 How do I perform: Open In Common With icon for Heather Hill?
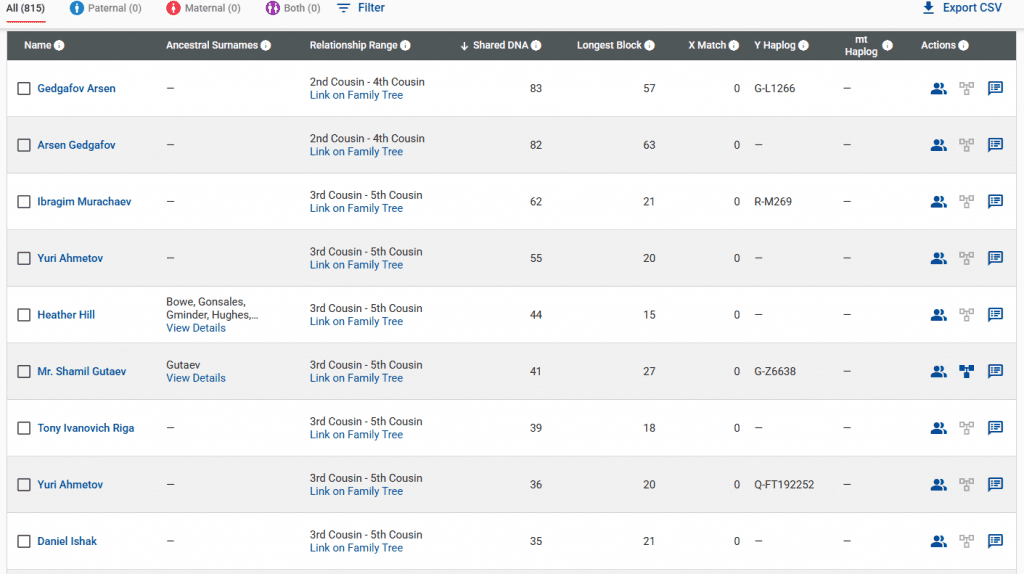click(x=938, y=315)
